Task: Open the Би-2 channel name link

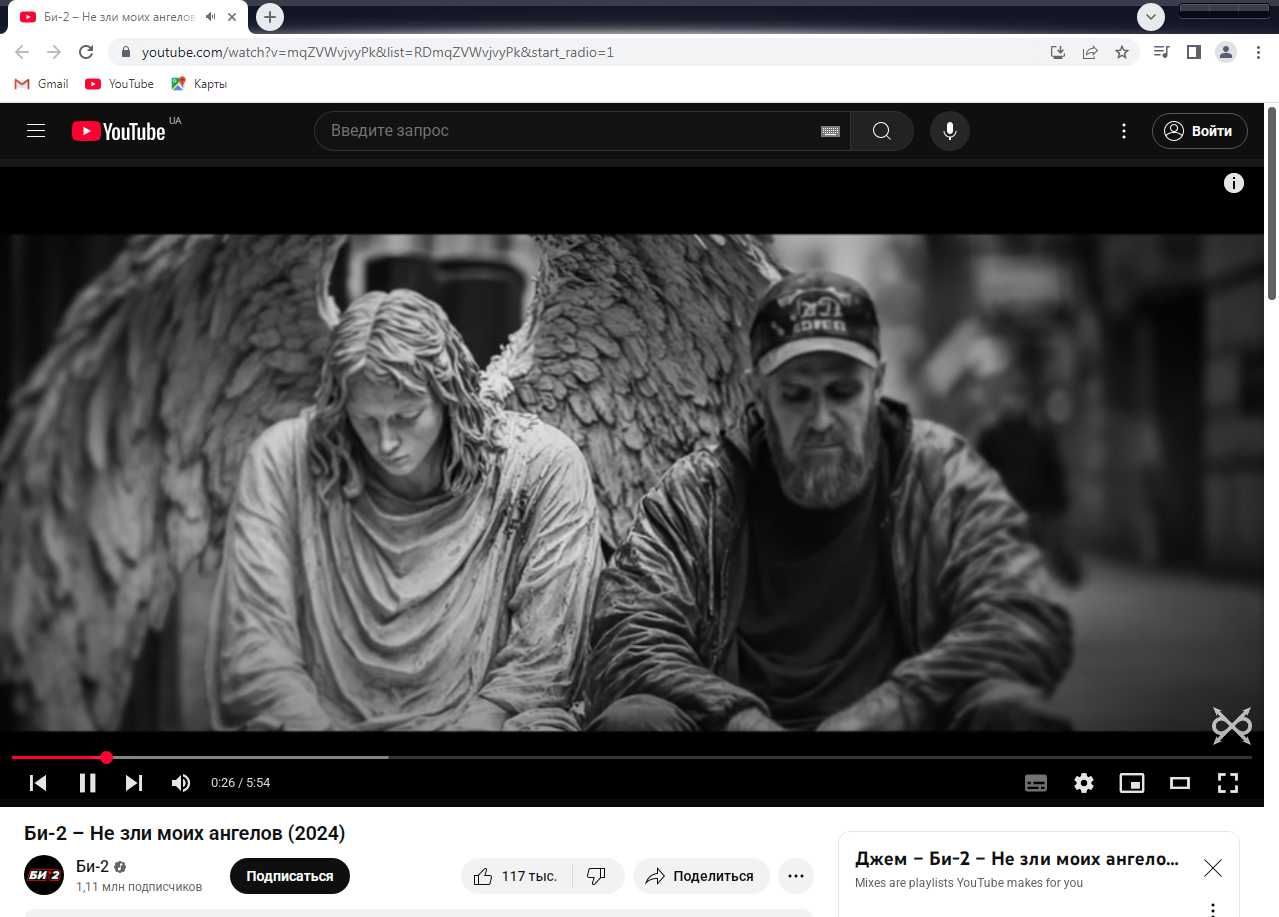Action: coord(93,867)
